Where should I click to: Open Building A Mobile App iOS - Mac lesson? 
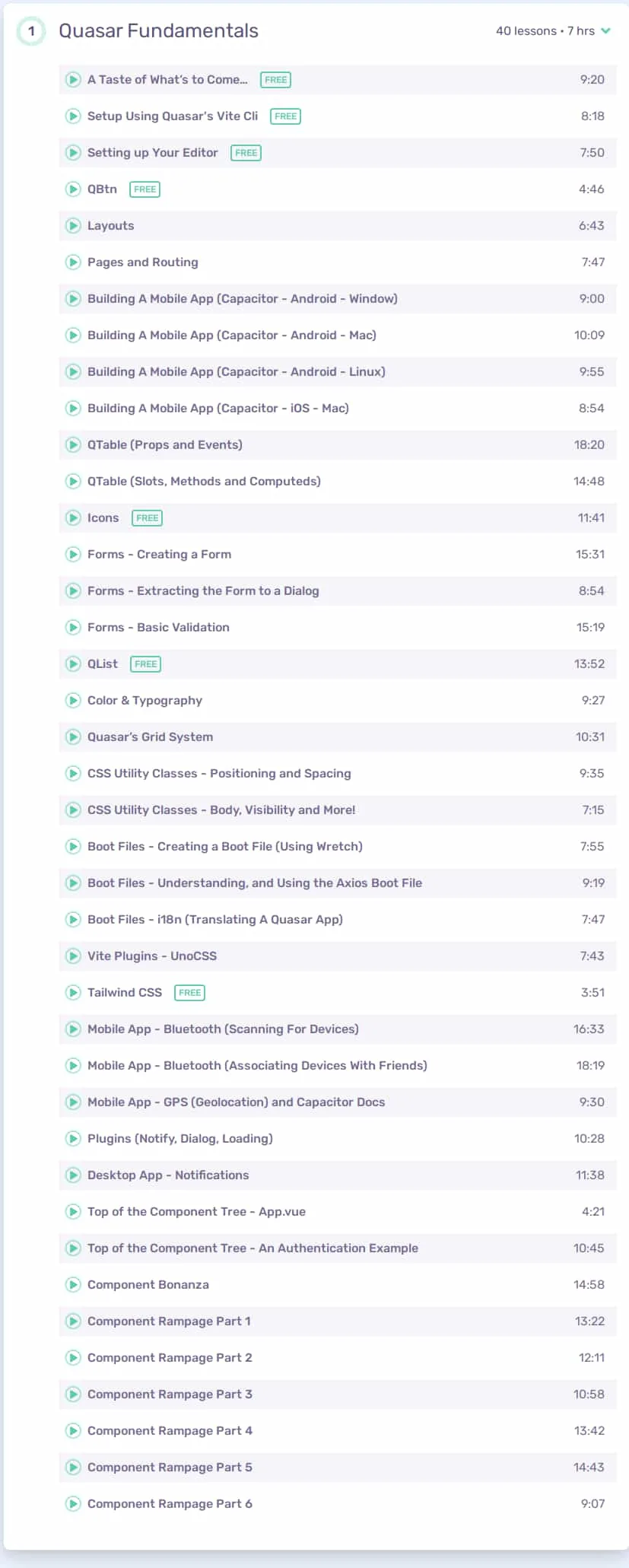pyautogui.click(x=338, y=409)
